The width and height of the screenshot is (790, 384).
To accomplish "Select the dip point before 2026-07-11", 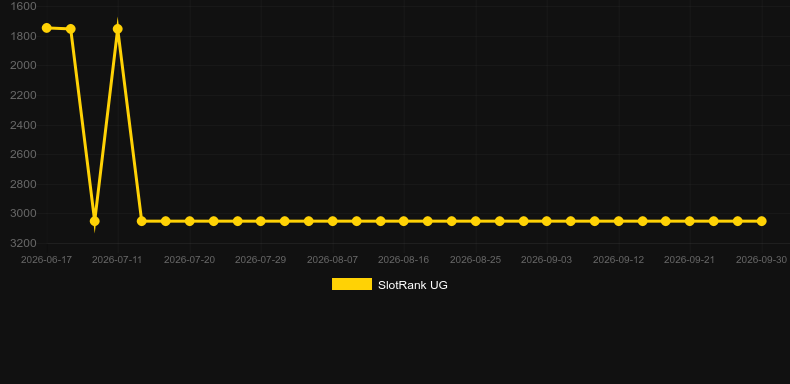I will (94, 221).
